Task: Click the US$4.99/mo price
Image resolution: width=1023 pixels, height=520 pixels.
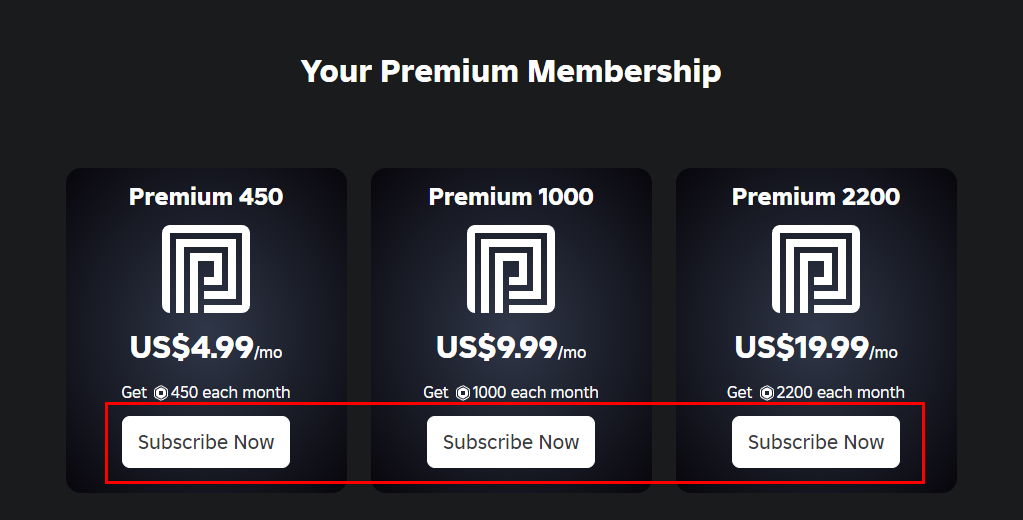Action: pyautogui.click(x=206, y=348)
